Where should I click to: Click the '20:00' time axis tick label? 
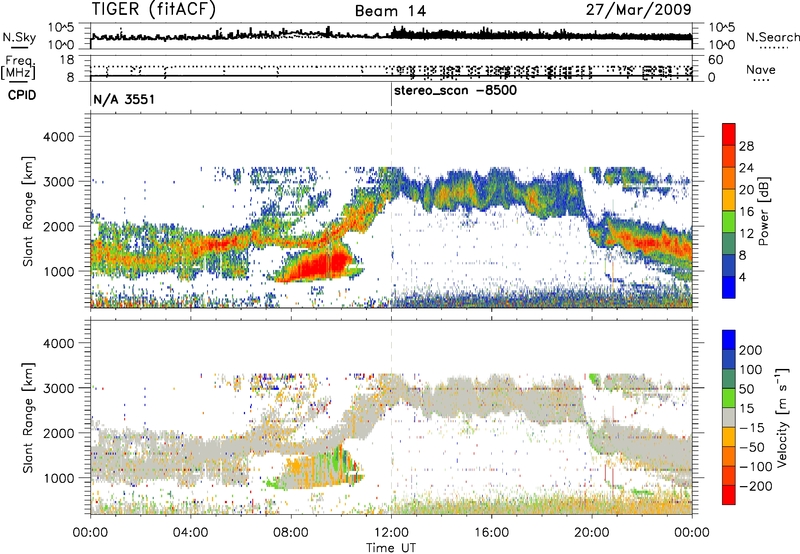[x=592, y=532]
